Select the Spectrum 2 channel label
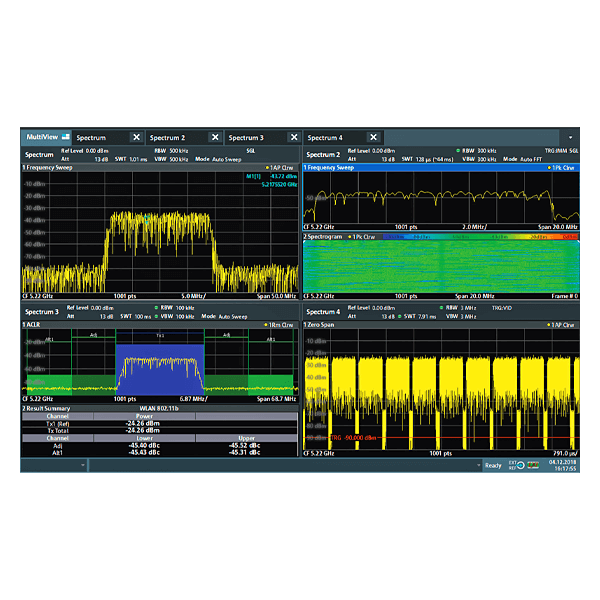The height and width of the screenshot is (600, 600). click(x=323, y=155)
